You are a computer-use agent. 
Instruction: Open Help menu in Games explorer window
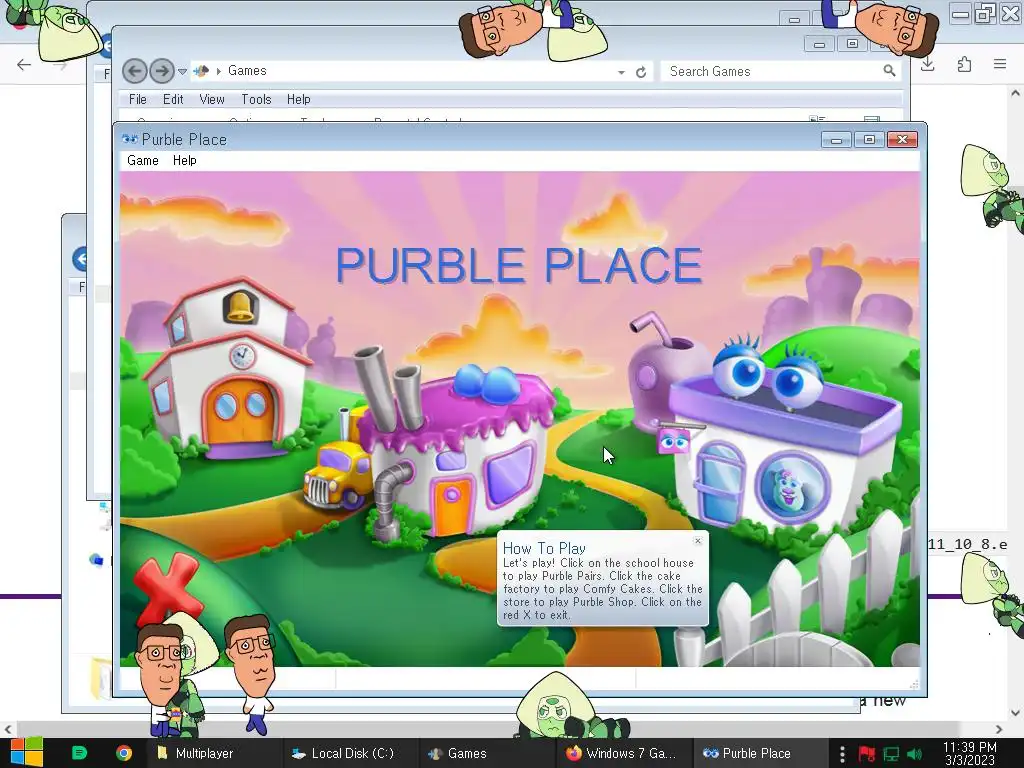(298, 99)
